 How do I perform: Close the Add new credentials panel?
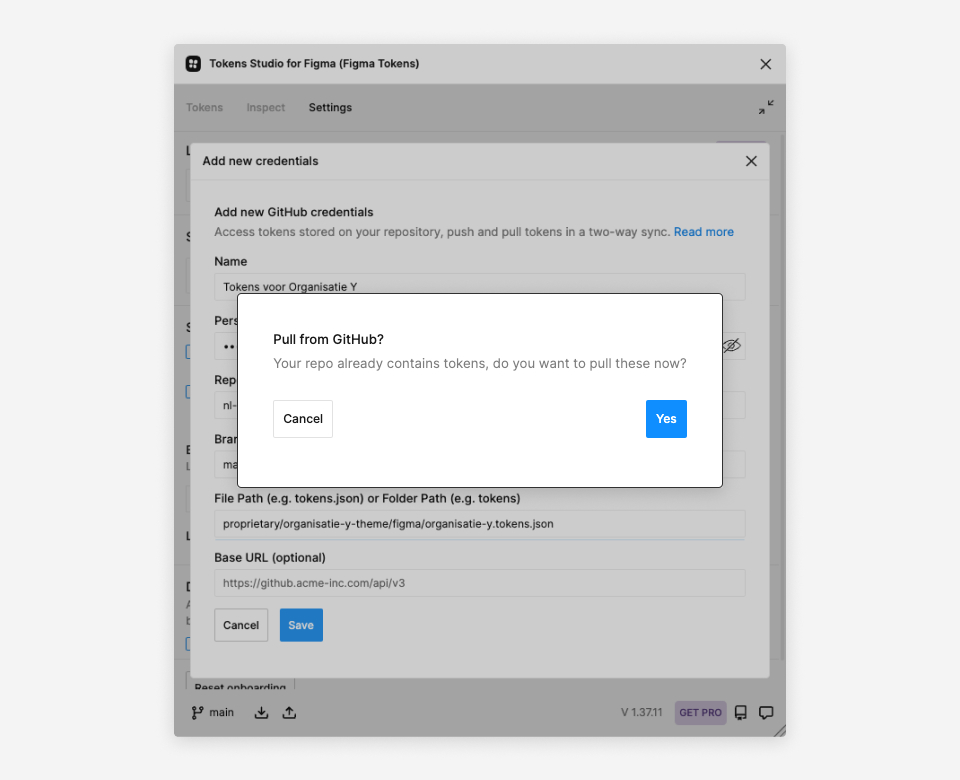pyautogui.click(x=751, y=161)
